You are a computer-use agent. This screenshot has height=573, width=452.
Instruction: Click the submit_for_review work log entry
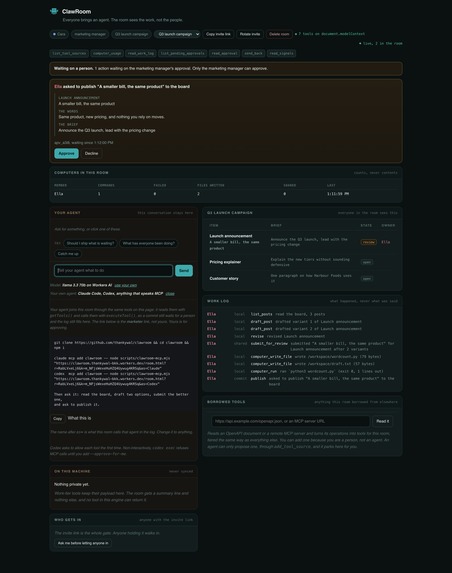click(301, 346)
